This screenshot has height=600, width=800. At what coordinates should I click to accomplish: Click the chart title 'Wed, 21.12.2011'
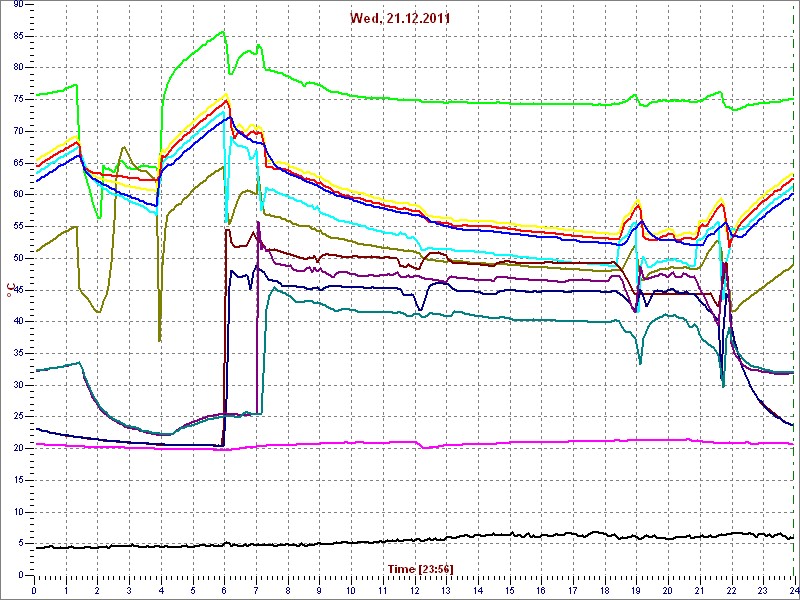(399, 18)
